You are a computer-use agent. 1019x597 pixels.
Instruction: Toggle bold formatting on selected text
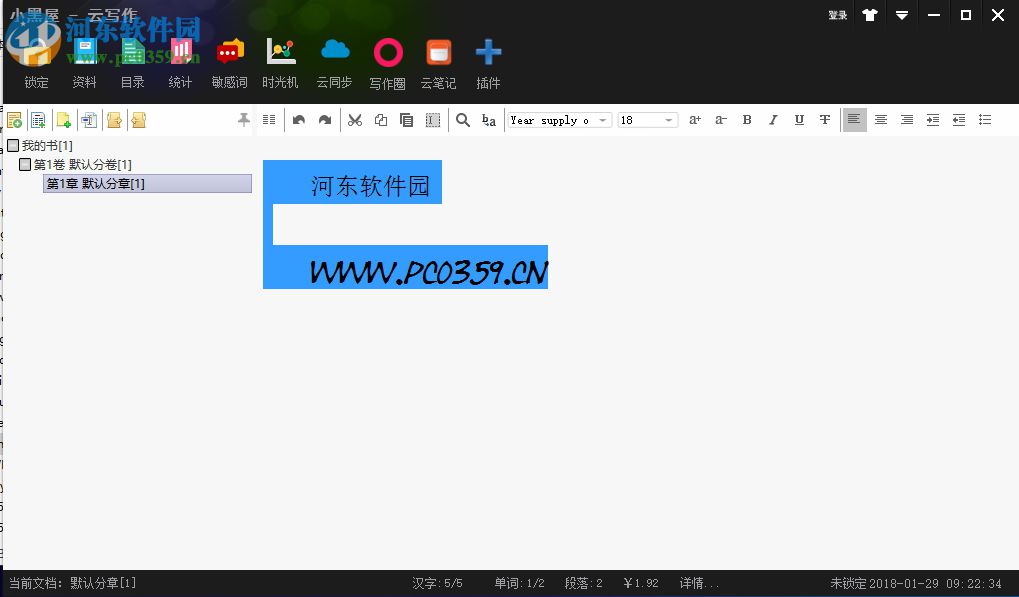(747, 119)
